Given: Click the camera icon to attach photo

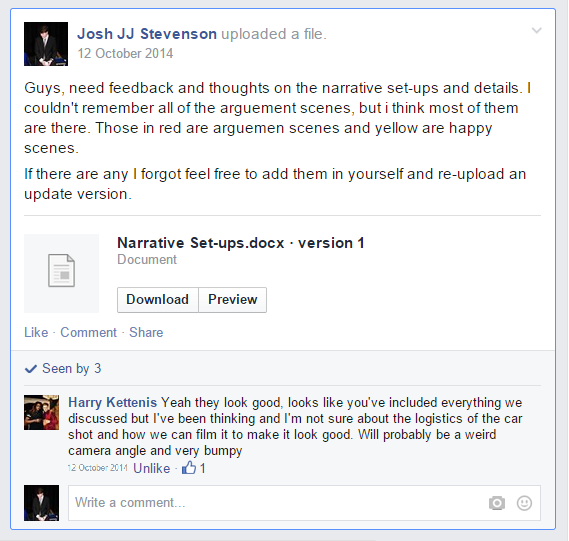Looking at the screenshot, I should click(497, 503).
